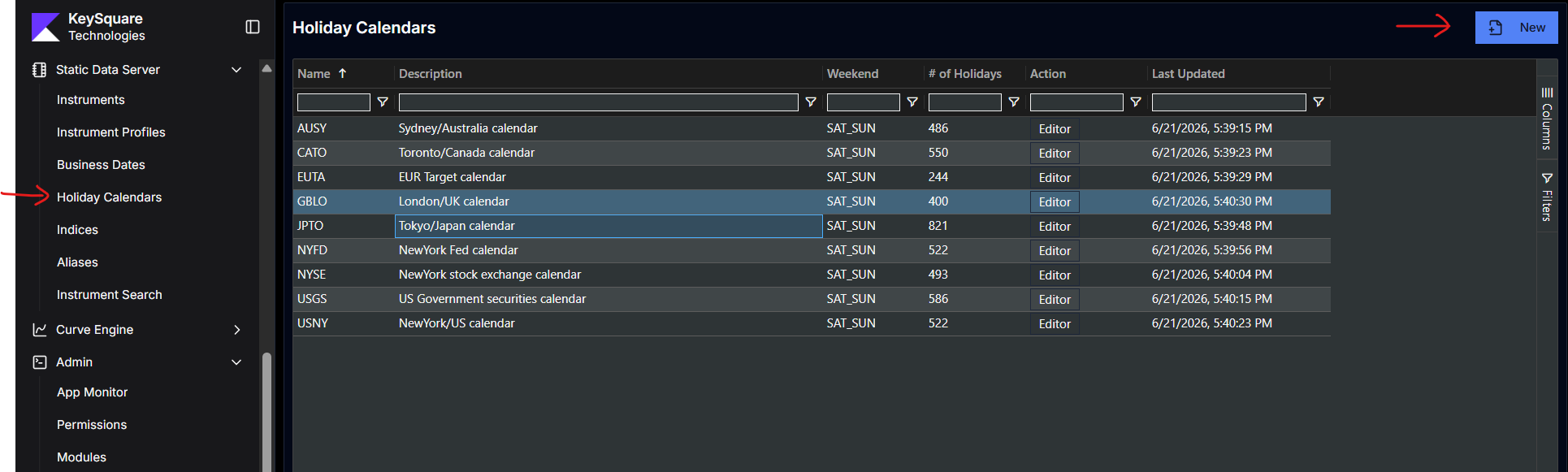The width and height of the screenshot is (1568, 472).
Task: Open the Editor for JPTO calendar
Action: pyautogui.click(x=1055, y=227)
